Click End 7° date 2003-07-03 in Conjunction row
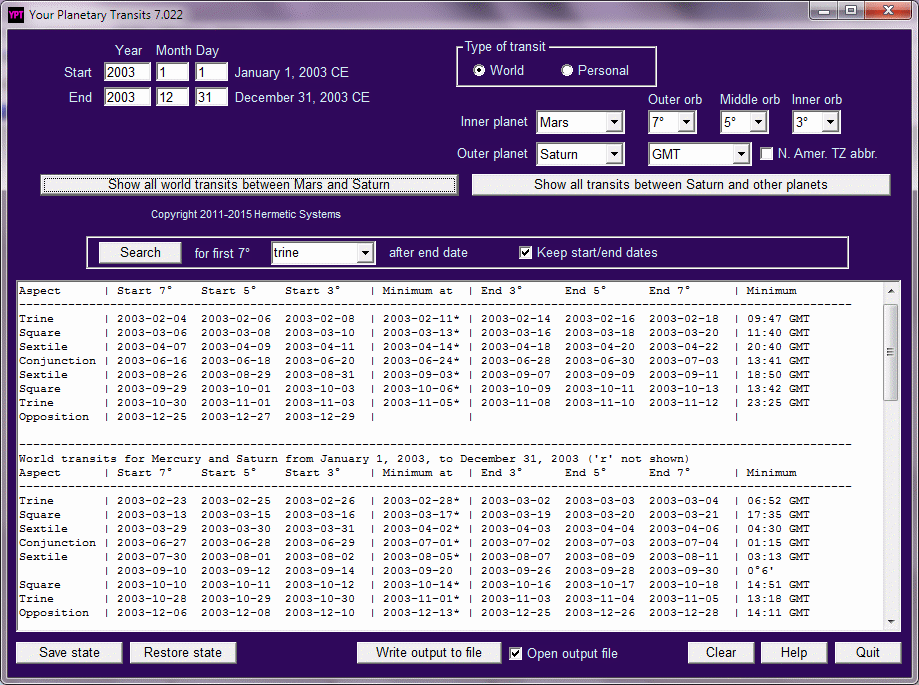The image size is (919, 685). [683, 361]
